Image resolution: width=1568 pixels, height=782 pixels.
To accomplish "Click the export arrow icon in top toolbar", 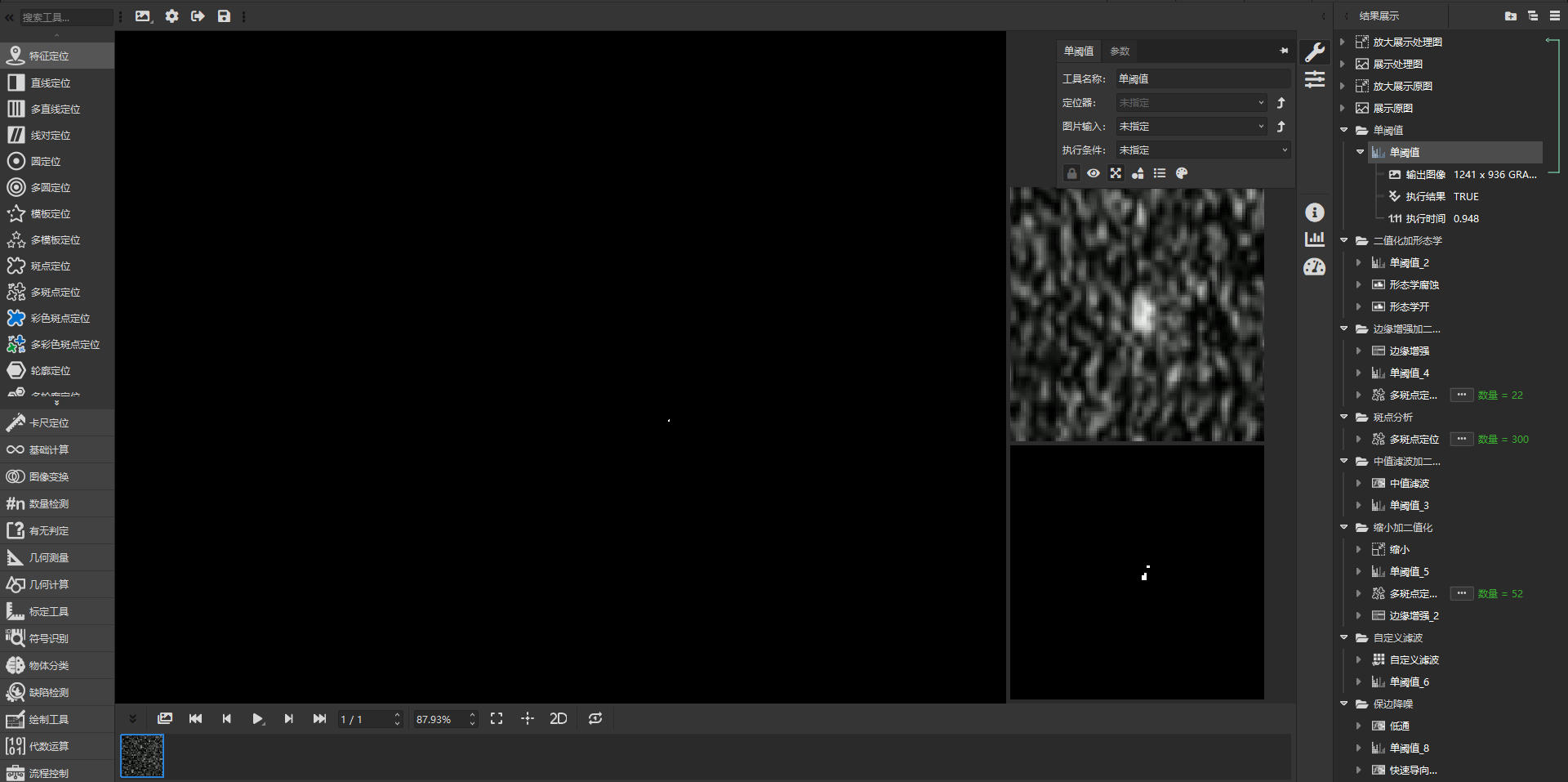I will point(198,16).
